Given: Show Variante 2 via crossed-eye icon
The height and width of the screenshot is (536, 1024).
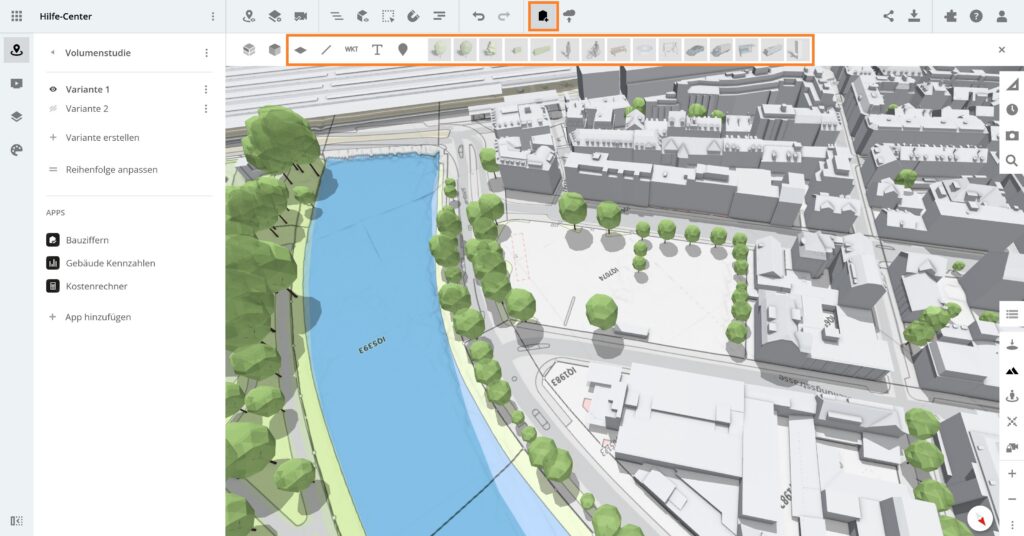Looking at the screenshot, I should (53, 108).
